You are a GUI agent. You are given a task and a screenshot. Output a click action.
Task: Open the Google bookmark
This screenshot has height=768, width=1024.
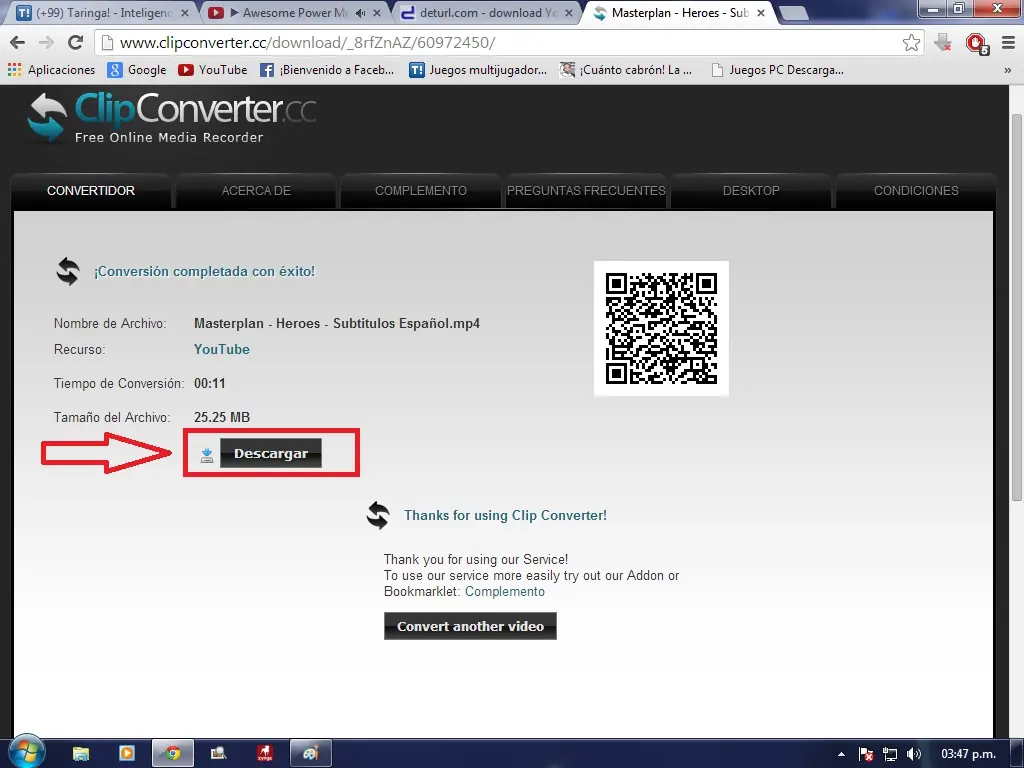pos(137,70)
